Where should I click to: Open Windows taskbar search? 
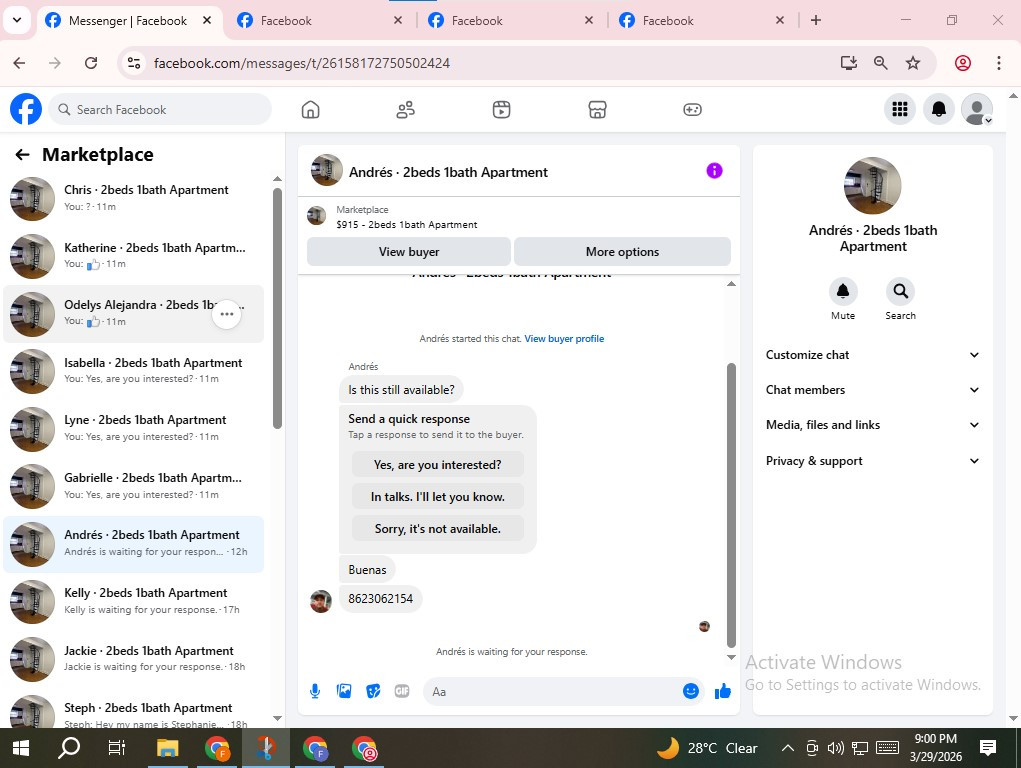point(68,748)
